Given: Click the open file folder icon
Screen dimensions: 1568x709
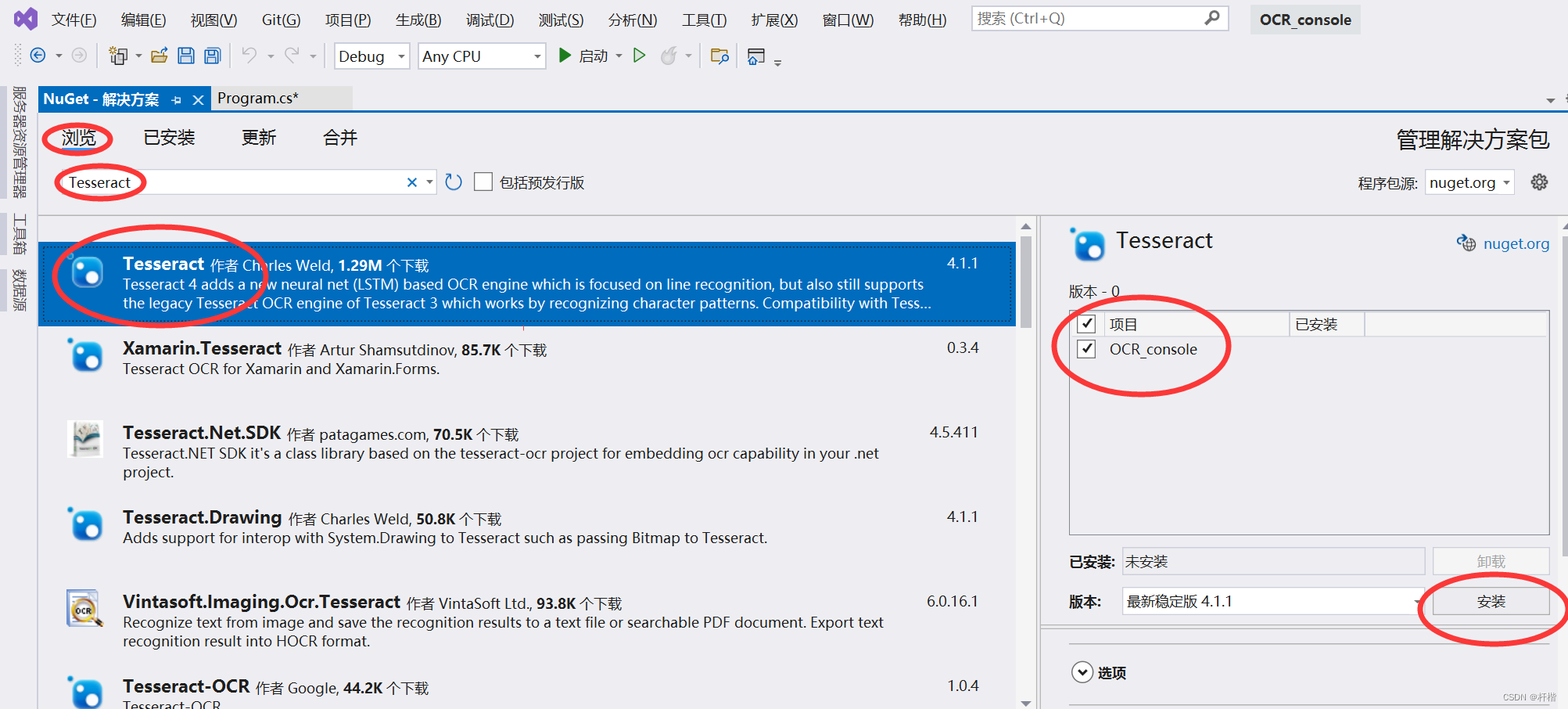Looking at the screenshot, I should click(x=160, y=56).
